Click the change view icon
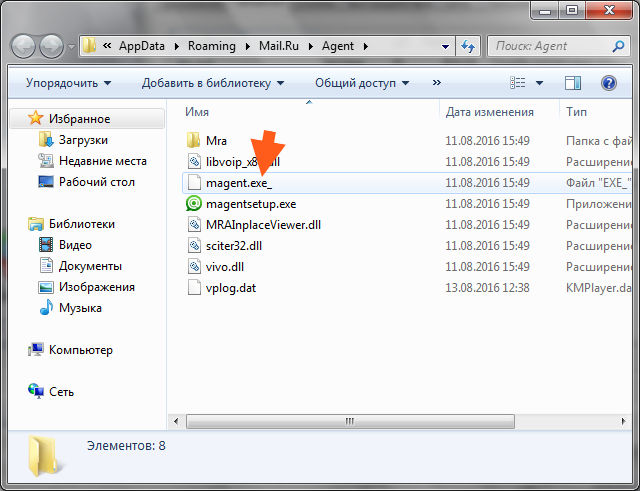Viewport: 640px width, 491px height. click(x=518, y=83)
